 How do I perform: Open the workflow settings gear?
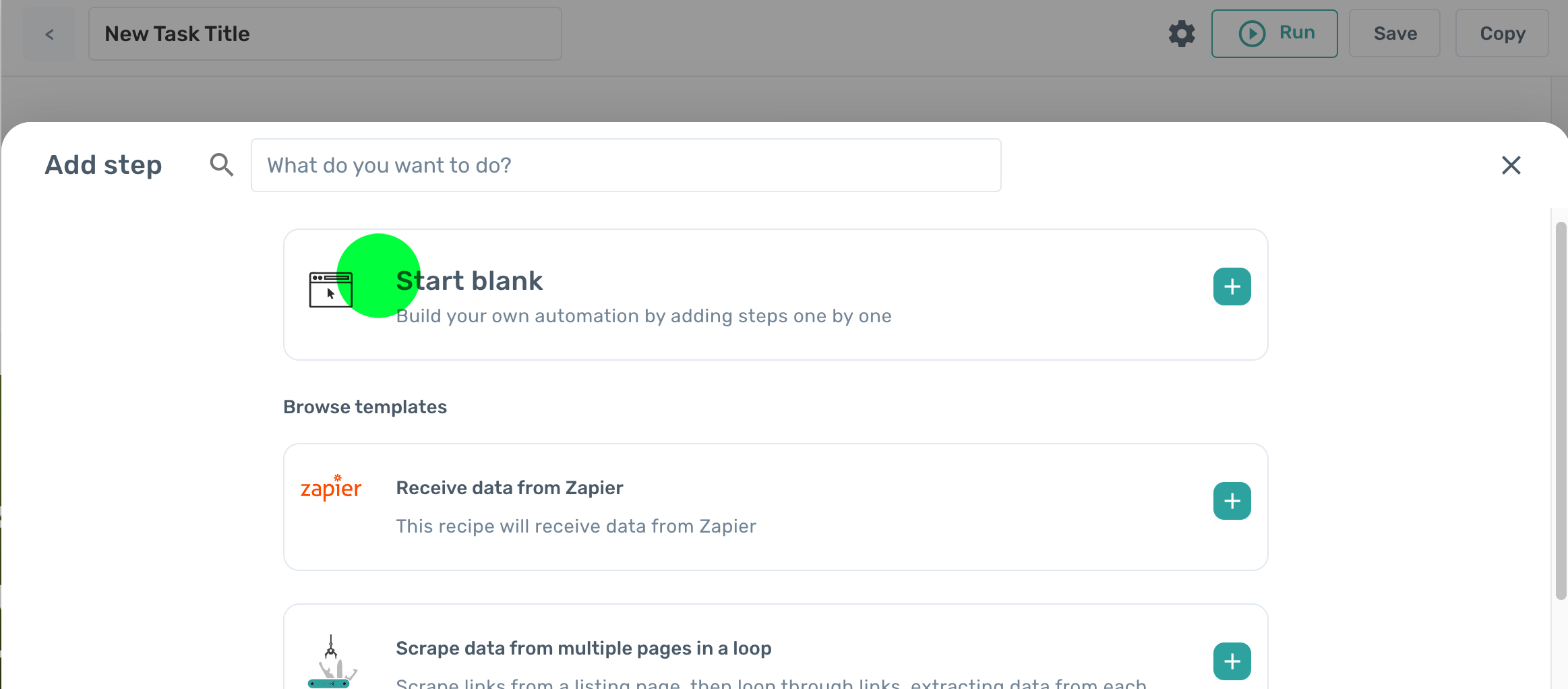pos(1181,33)
